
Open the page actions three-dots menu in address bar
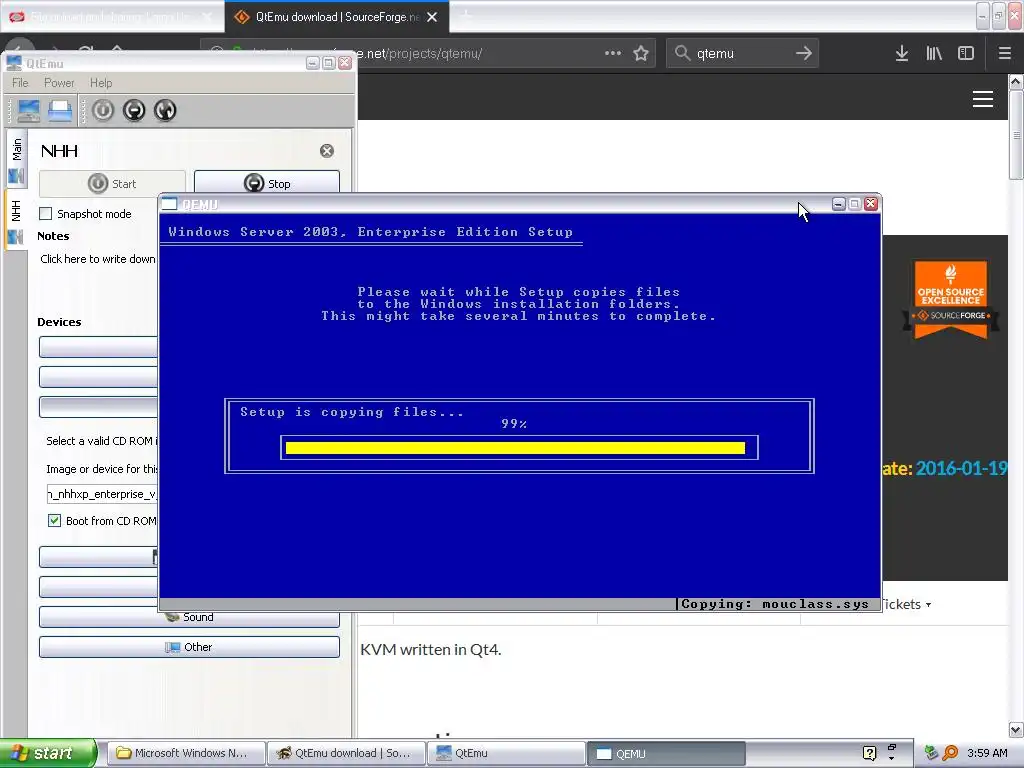pyautogui.click(x=613, y=53)
